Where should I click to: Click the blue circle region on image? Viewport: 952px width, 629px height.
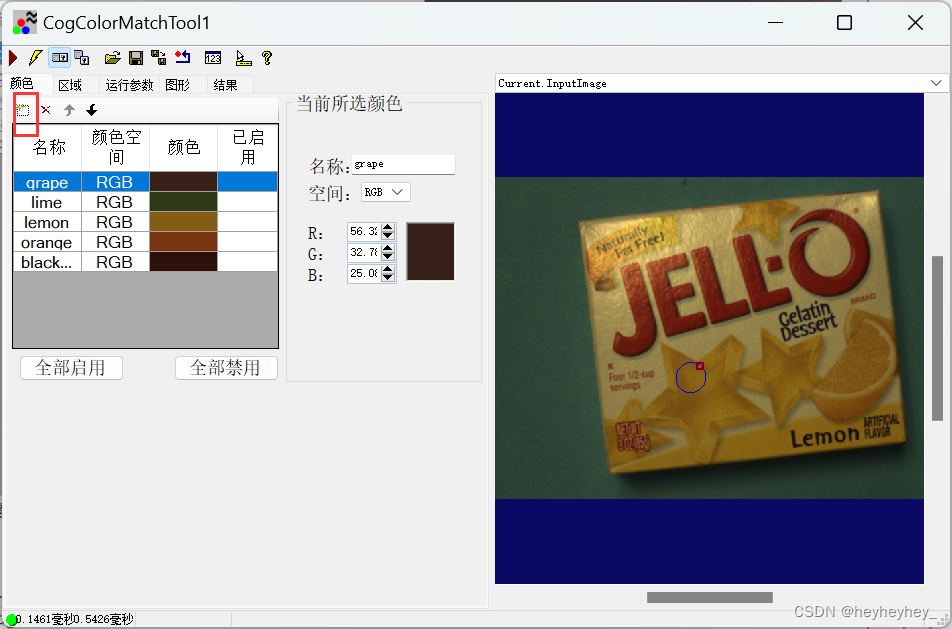[x=691, y=377]
